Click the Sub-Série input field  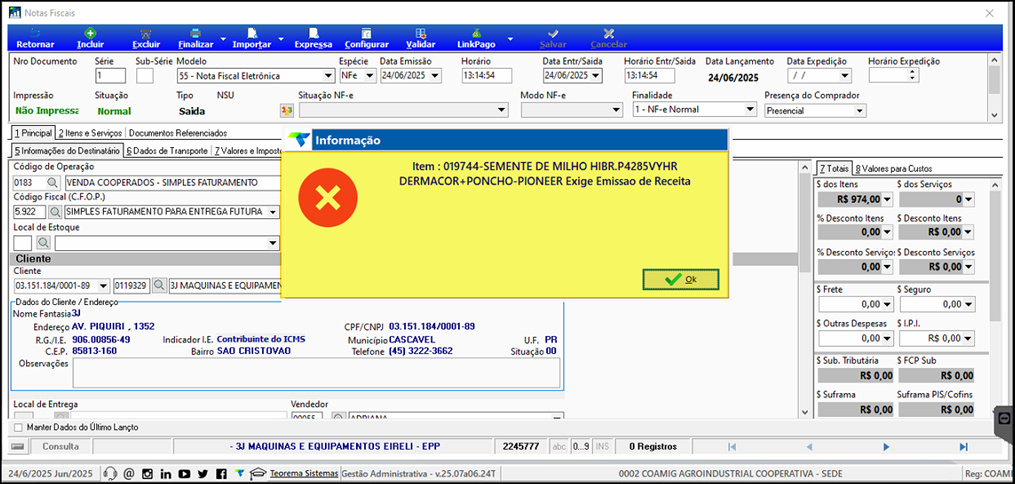point(144,76)
